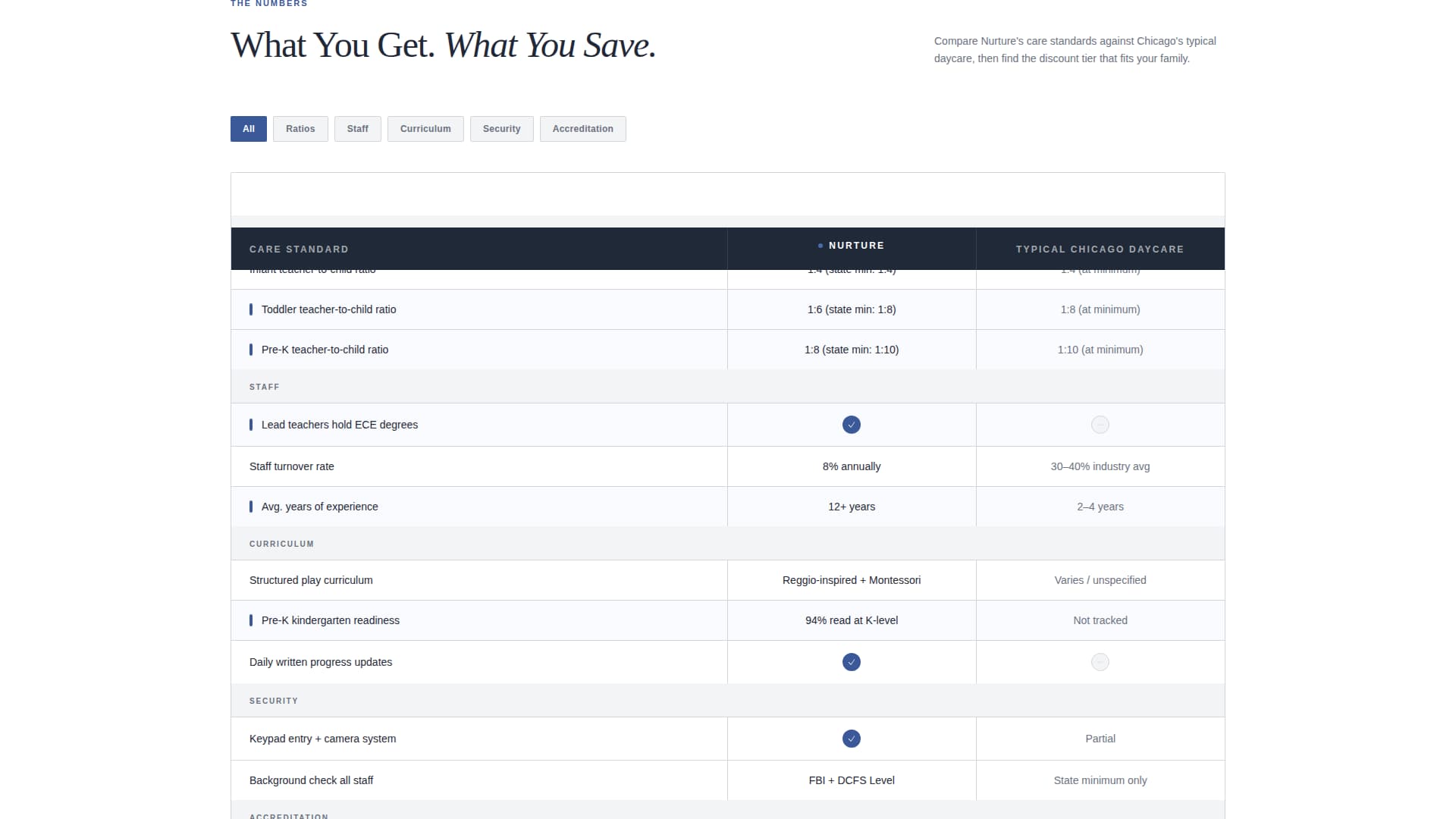Click the 30–40% industry avg value
Image resolution: width=1456 pixels, height=819 pixels.
coord(1100,466)
